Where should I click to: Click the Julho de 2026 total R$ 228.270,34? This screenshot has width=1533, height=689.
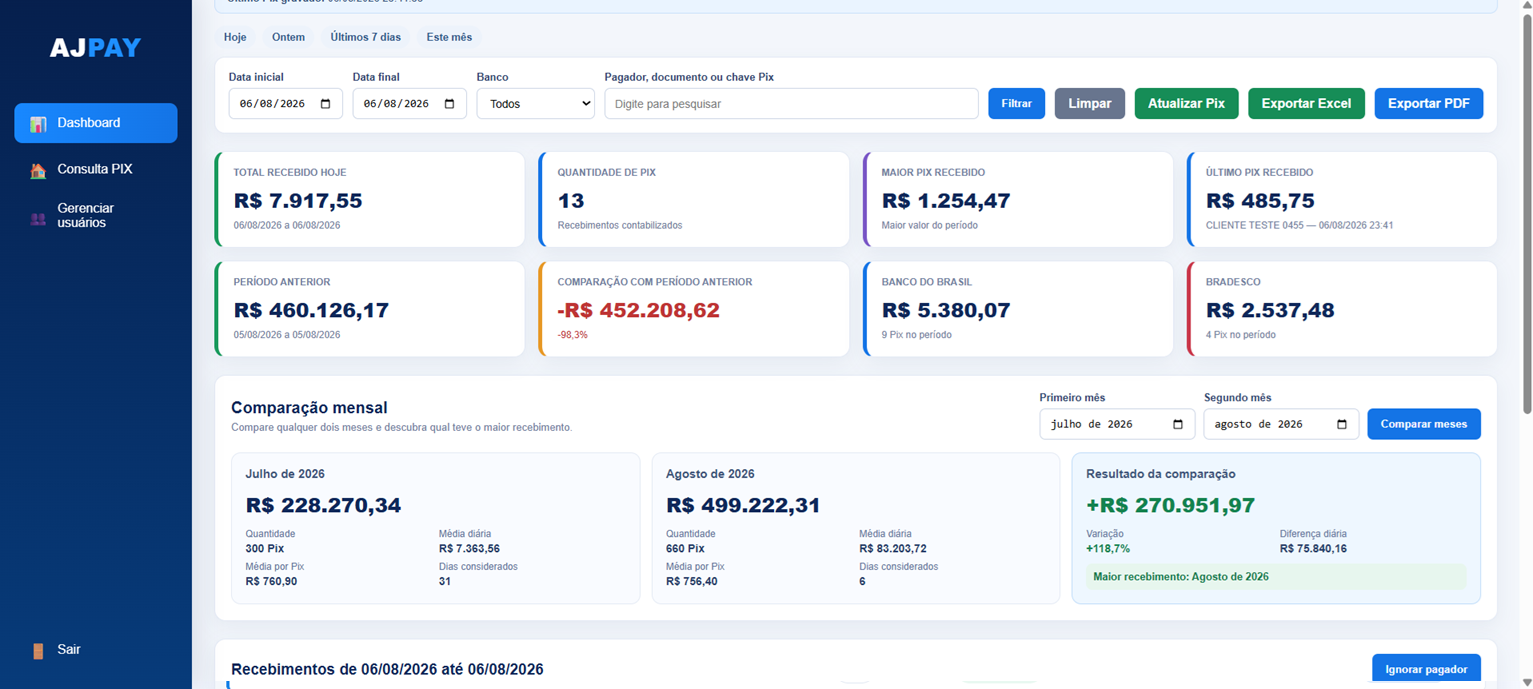tap(323, 506)
